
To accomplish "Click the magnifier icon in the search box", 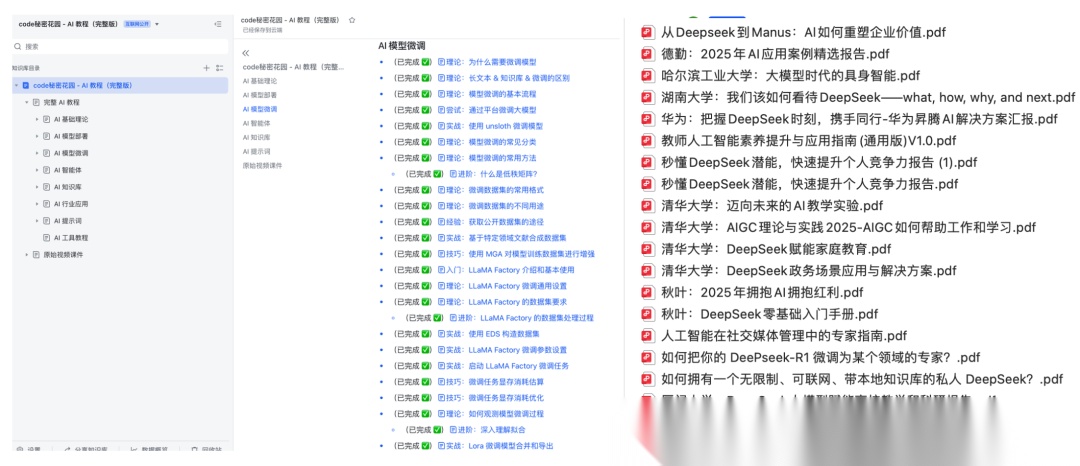I will 19,46.
